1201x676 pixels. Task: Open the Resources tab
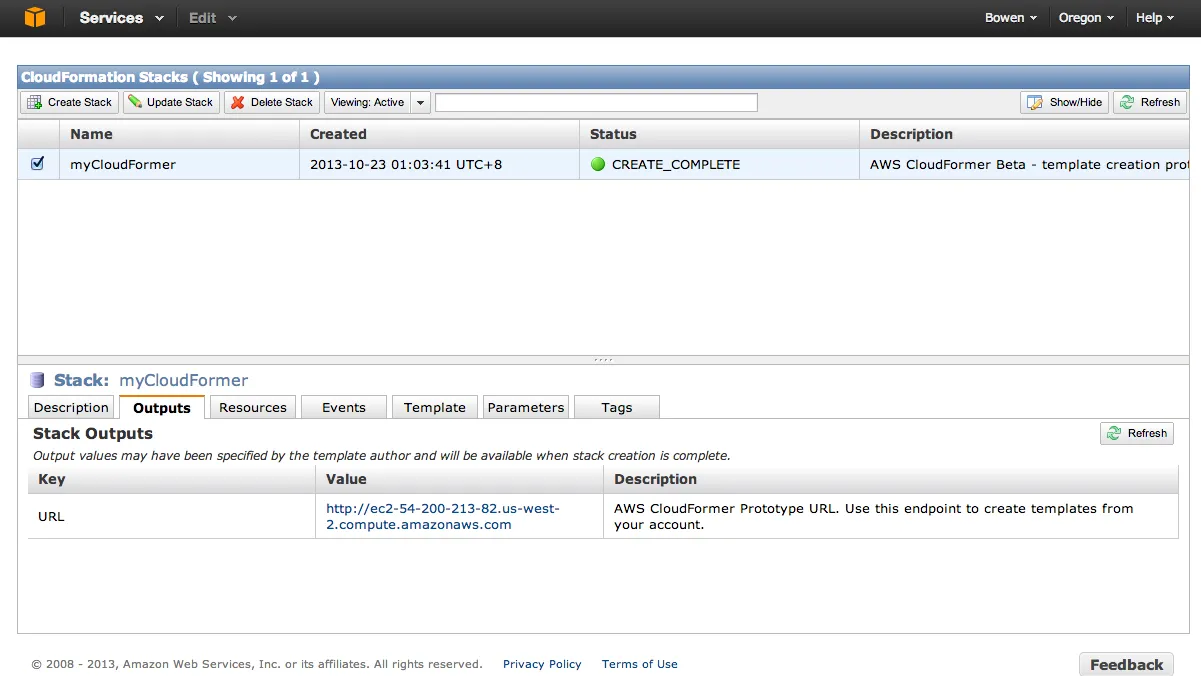tap(253, 407)
